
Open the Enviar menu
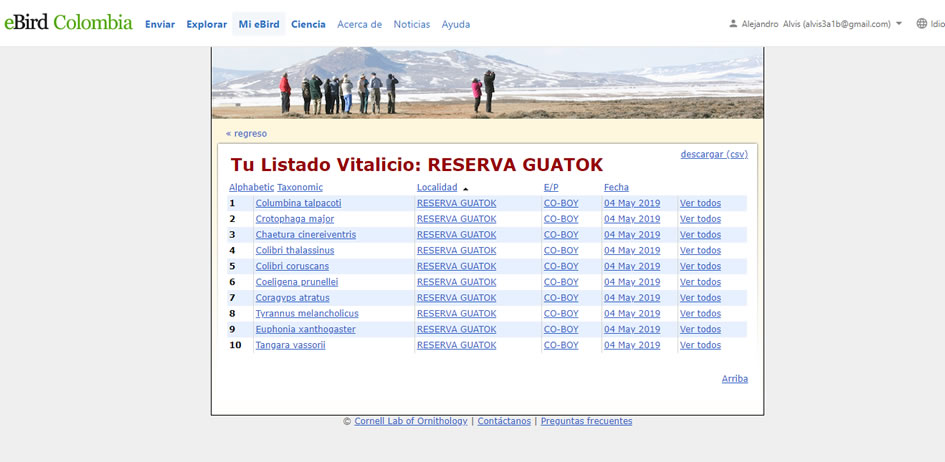tap(160, 24)
